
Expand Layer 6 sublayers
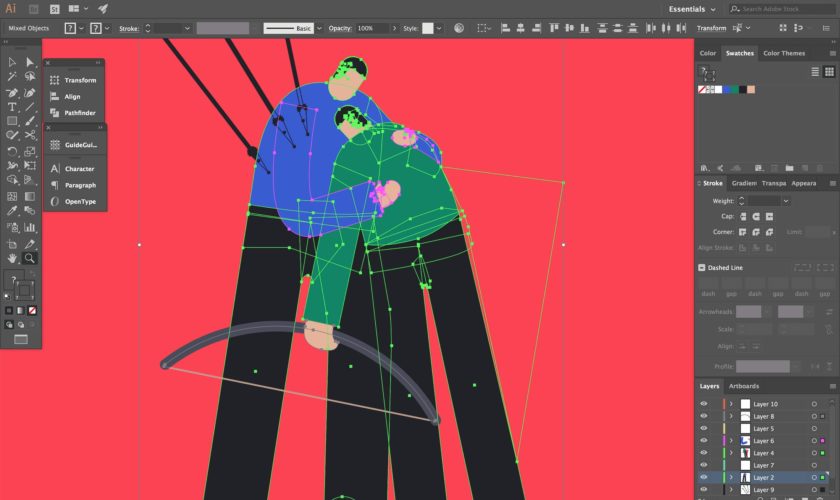click(731, 441)
